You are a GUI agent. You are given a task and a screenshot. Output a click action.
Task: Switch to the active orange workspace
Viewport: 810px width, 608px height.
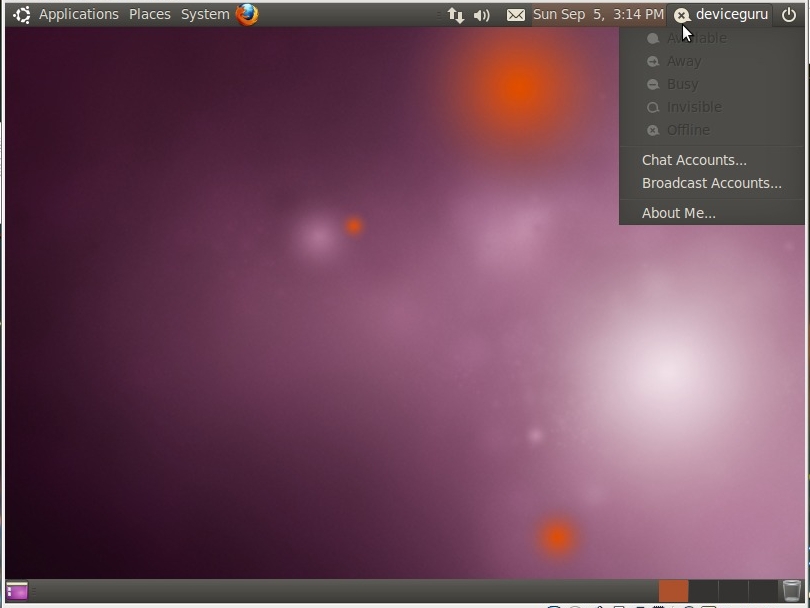[x=673, y=591]
